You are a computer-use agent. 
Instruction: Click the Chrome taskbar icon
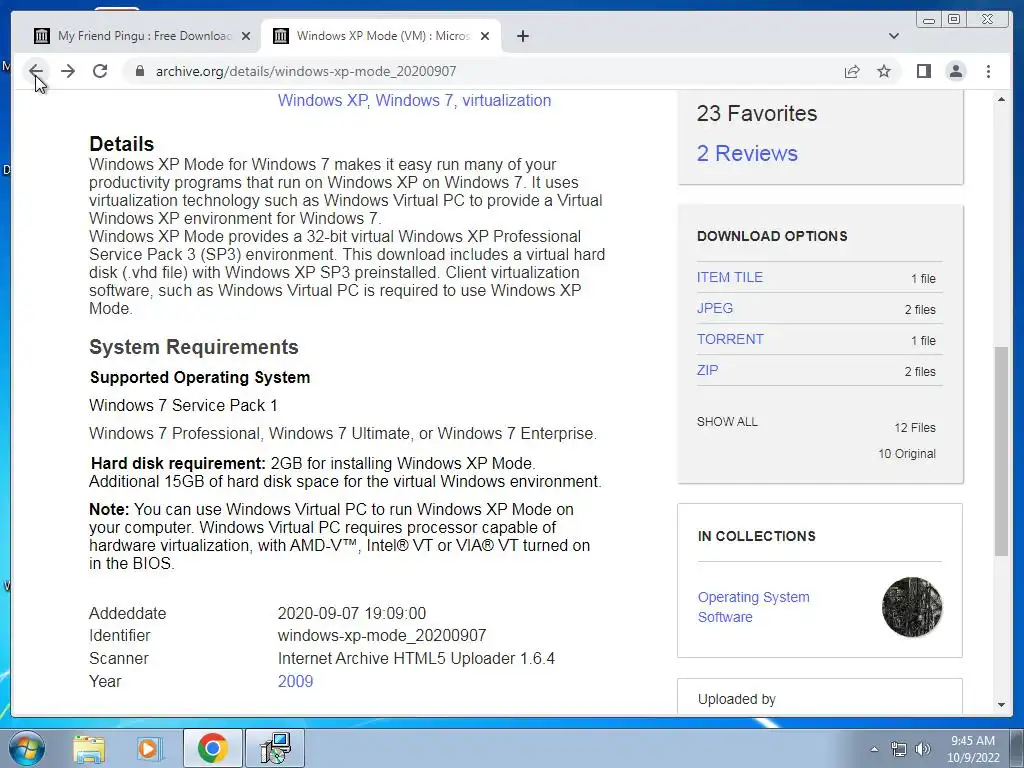[x=212, y=748]
